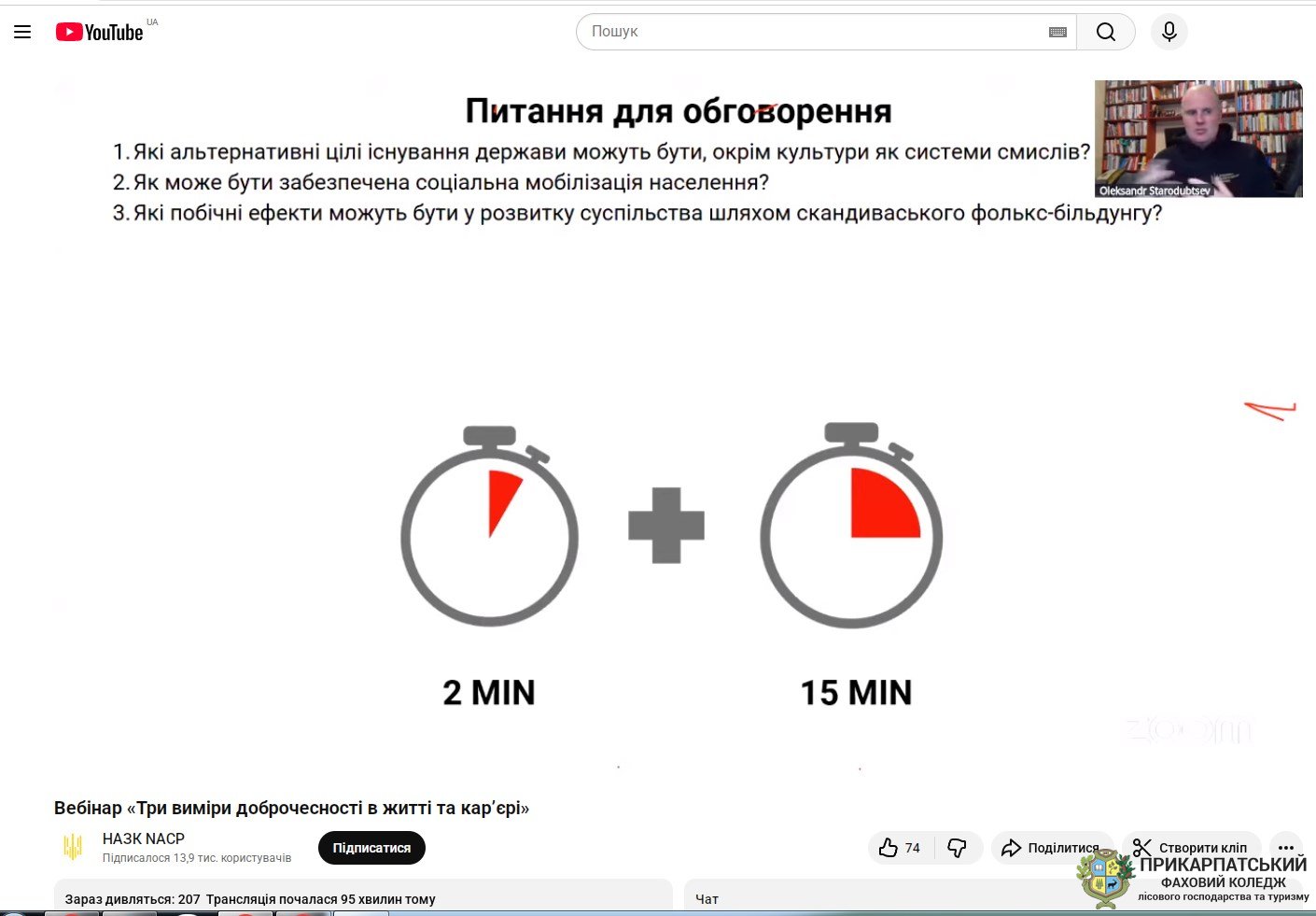Open the three-dot more actions menu
The width and height of the screenshot is (1316, 916).
(x=1286, y=846)
